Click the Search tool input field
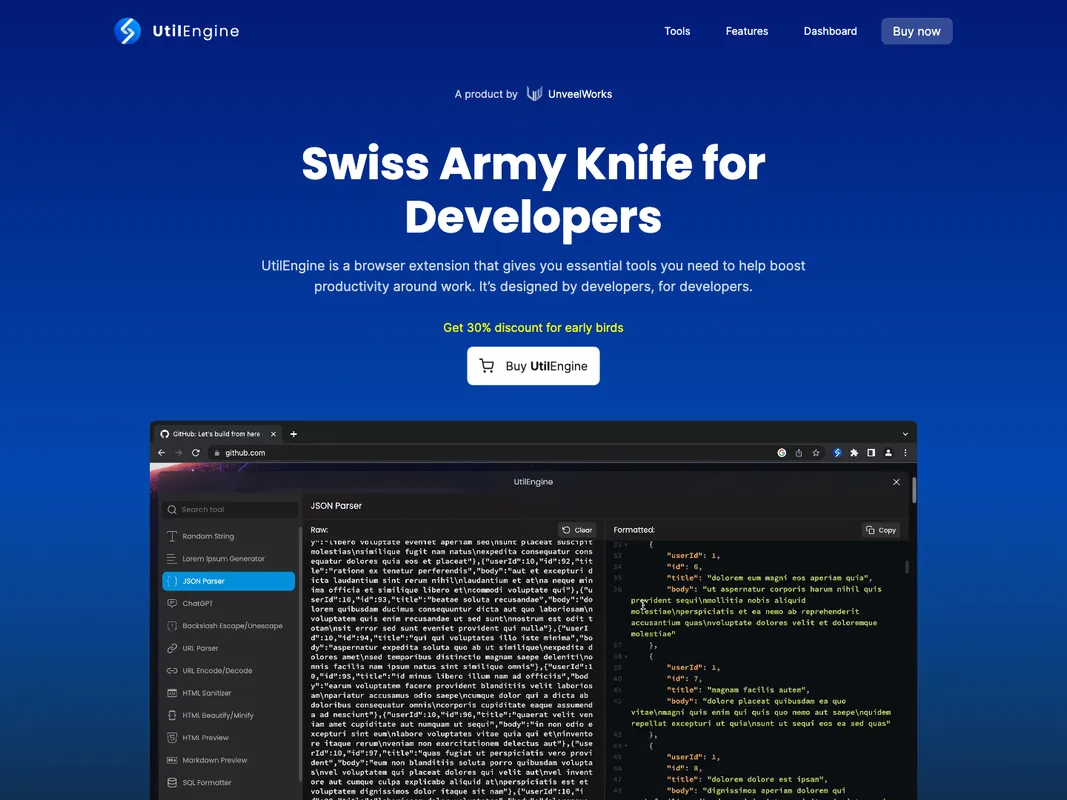 (230, 509)
